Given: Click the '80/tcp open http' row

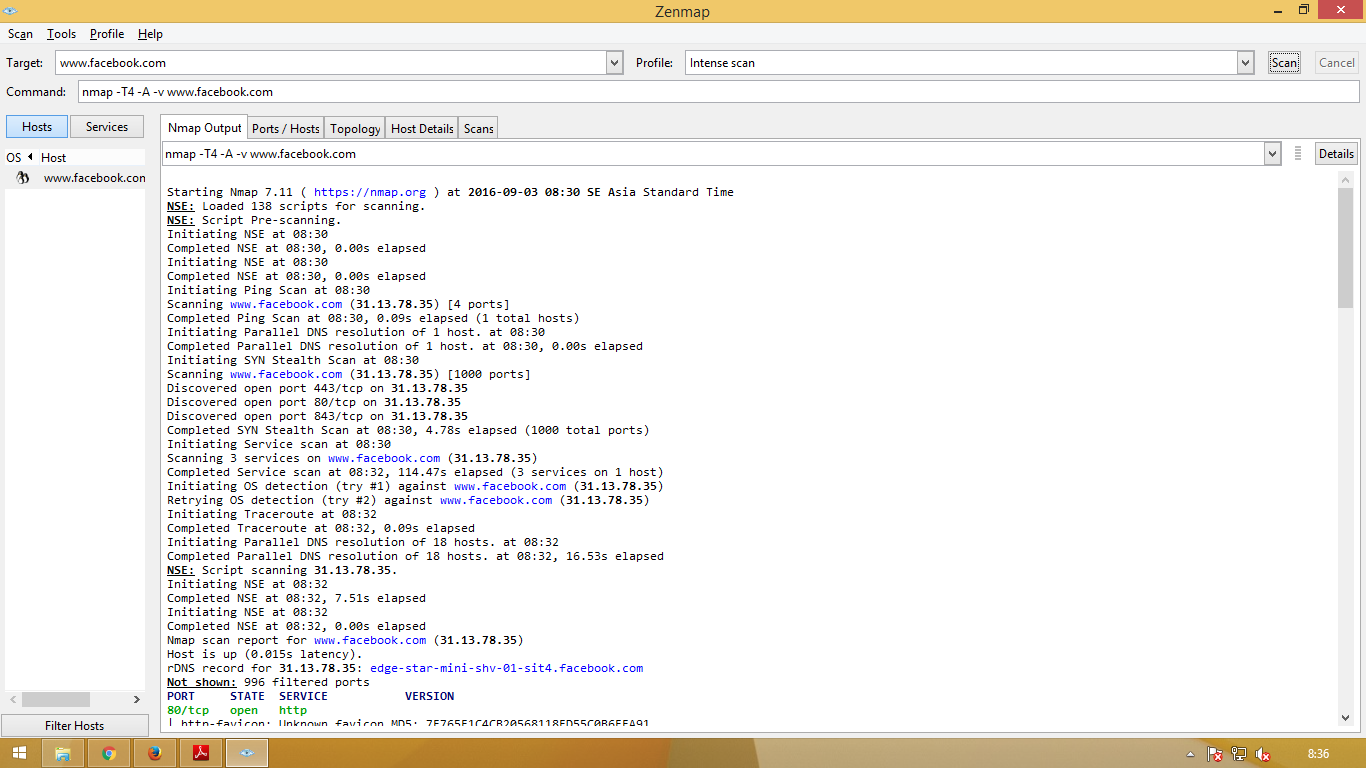Looking at the screenshot, I should [237, 710].
